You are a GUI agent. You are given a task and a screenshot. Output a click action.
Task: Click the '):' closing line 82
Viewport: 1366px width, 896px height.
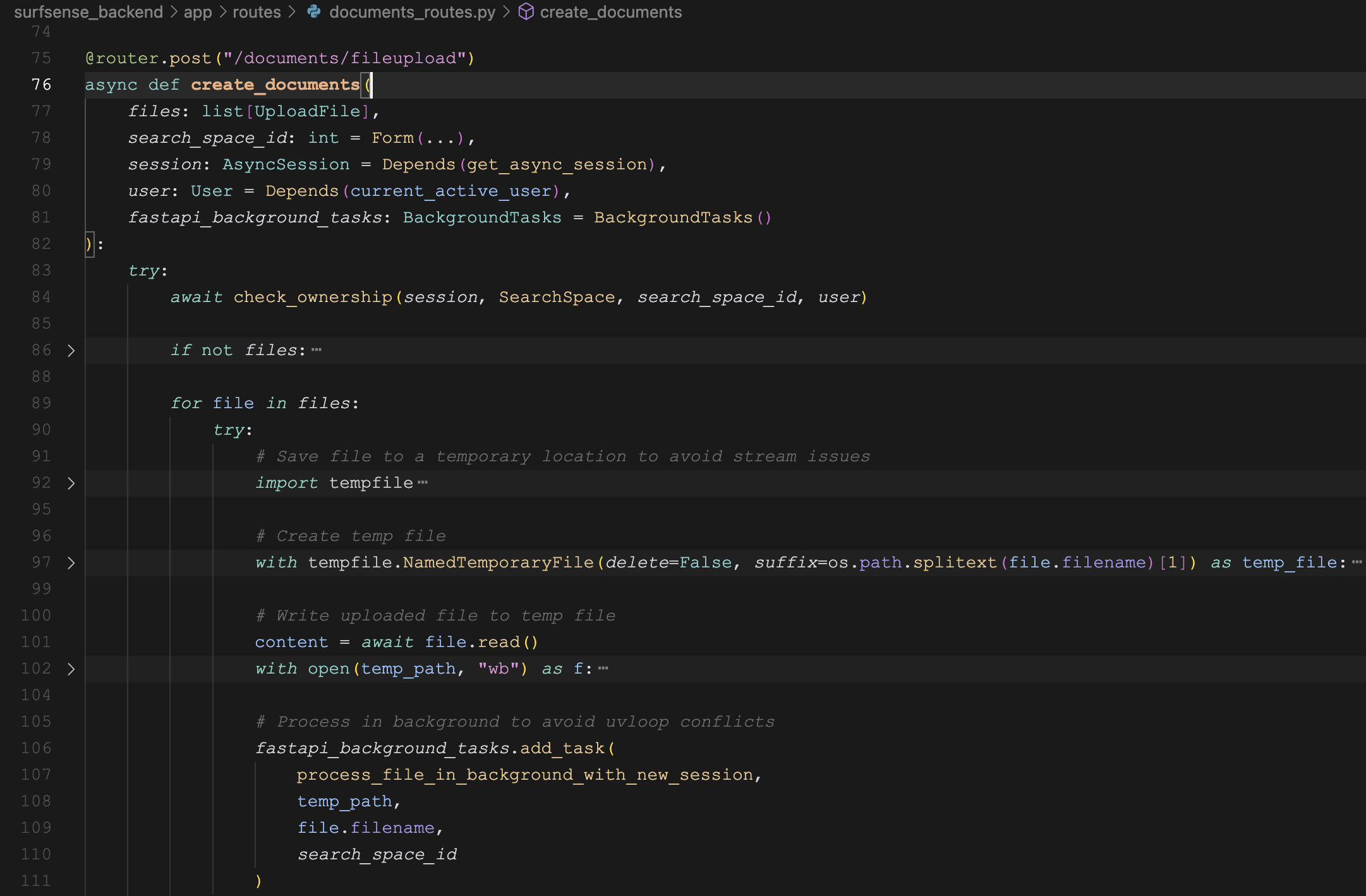(94, 244)
